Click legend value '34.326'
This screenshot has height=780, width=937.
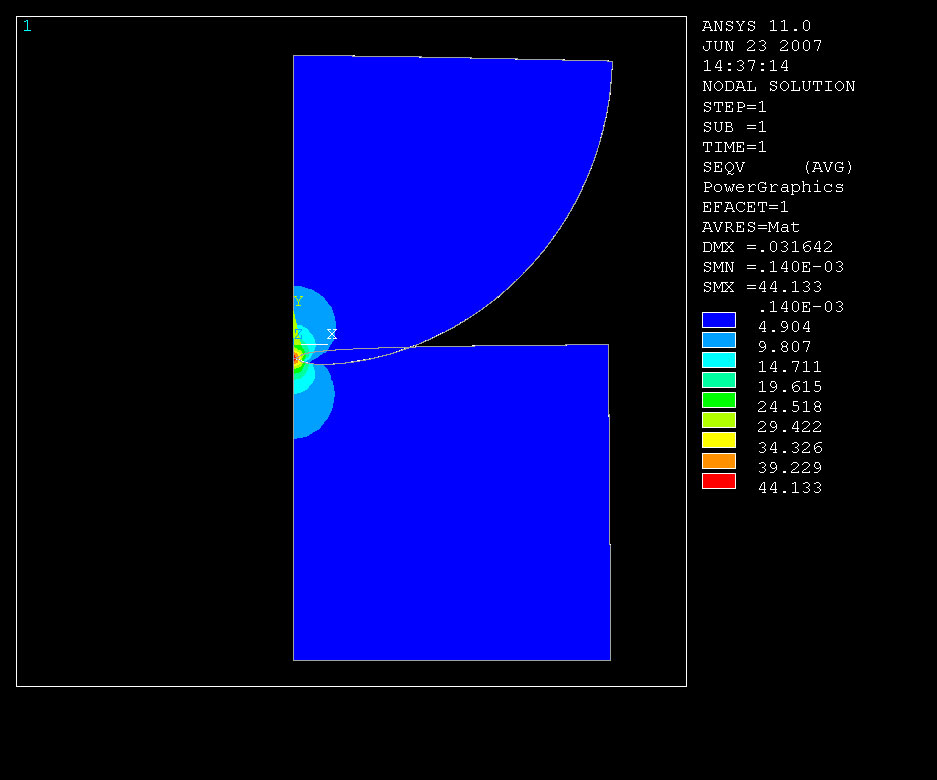tap(789, 448)
